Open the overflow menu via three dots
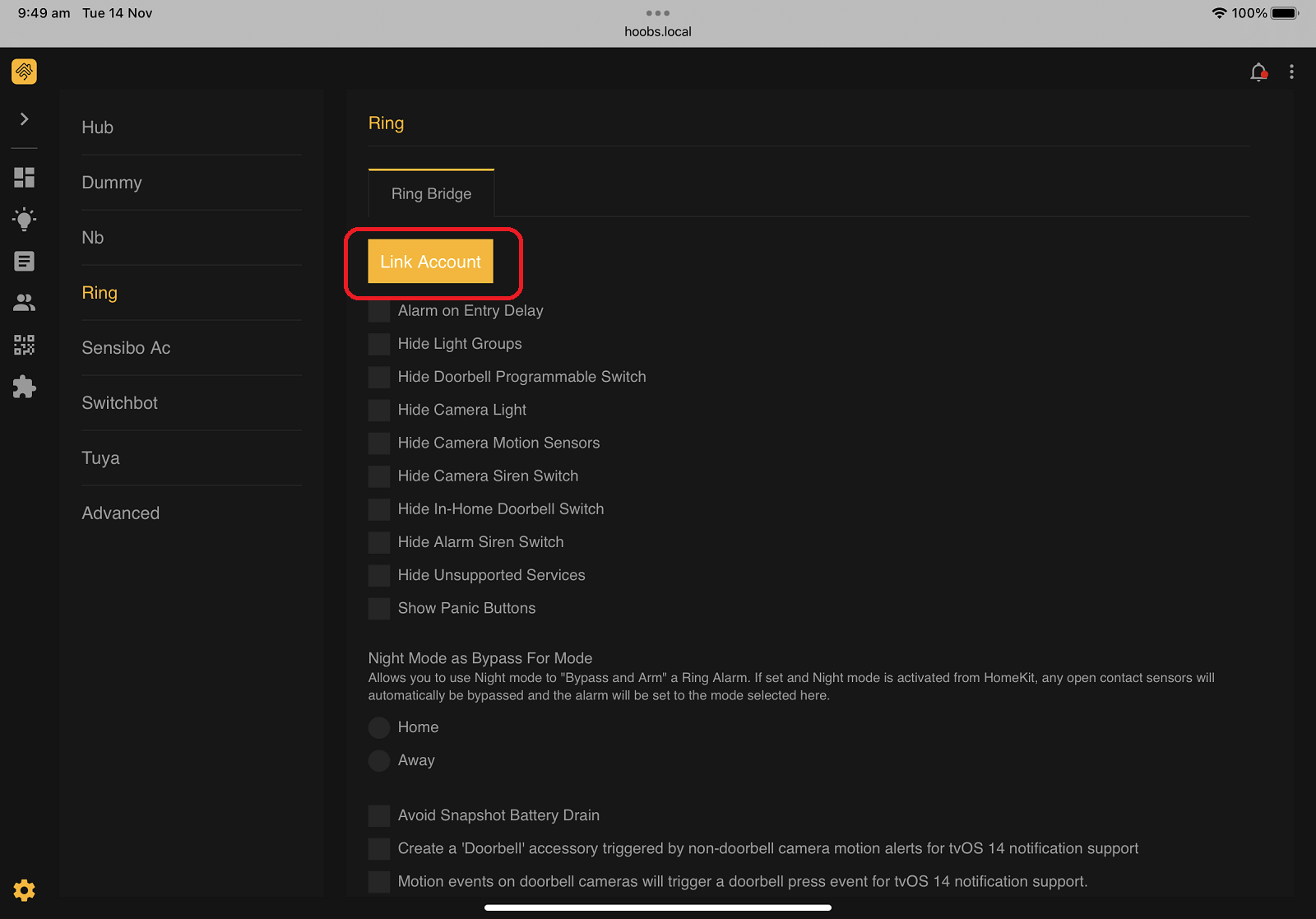The width and height of the screenshot is (1316, 919). 1291,72
